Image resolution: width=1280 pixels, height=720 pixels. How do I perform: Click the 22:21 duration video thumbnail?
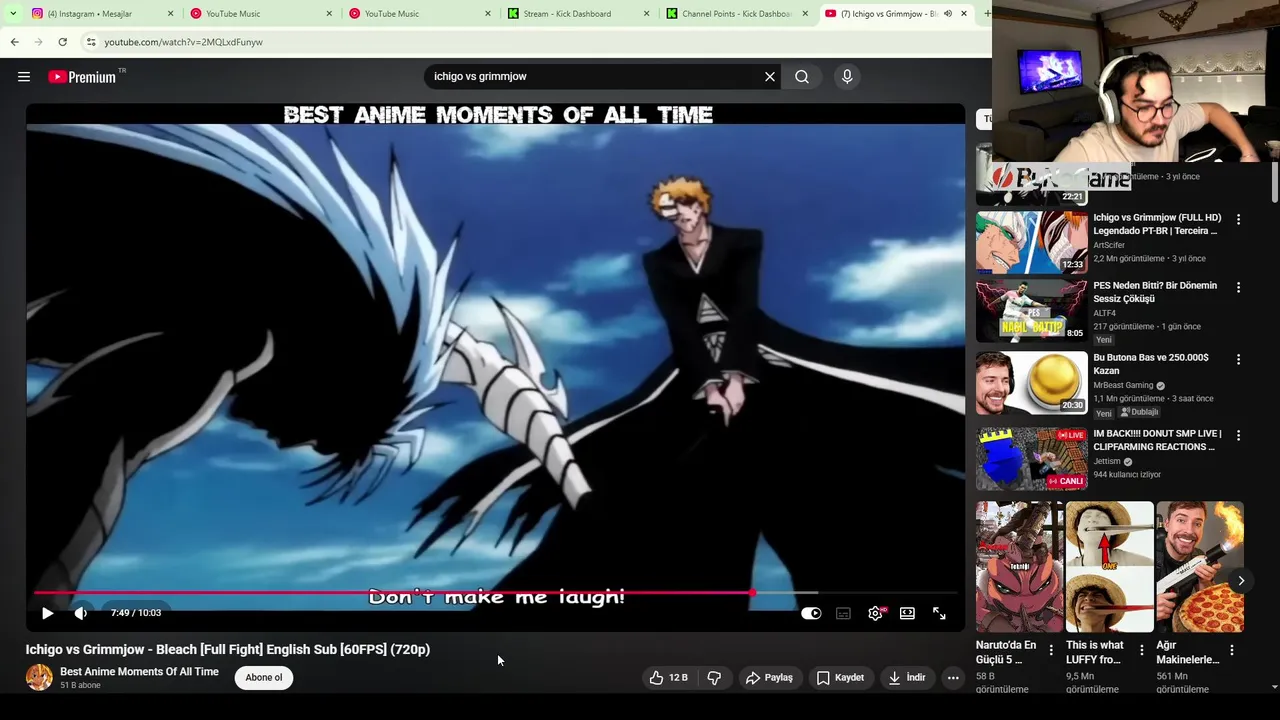1032,174
